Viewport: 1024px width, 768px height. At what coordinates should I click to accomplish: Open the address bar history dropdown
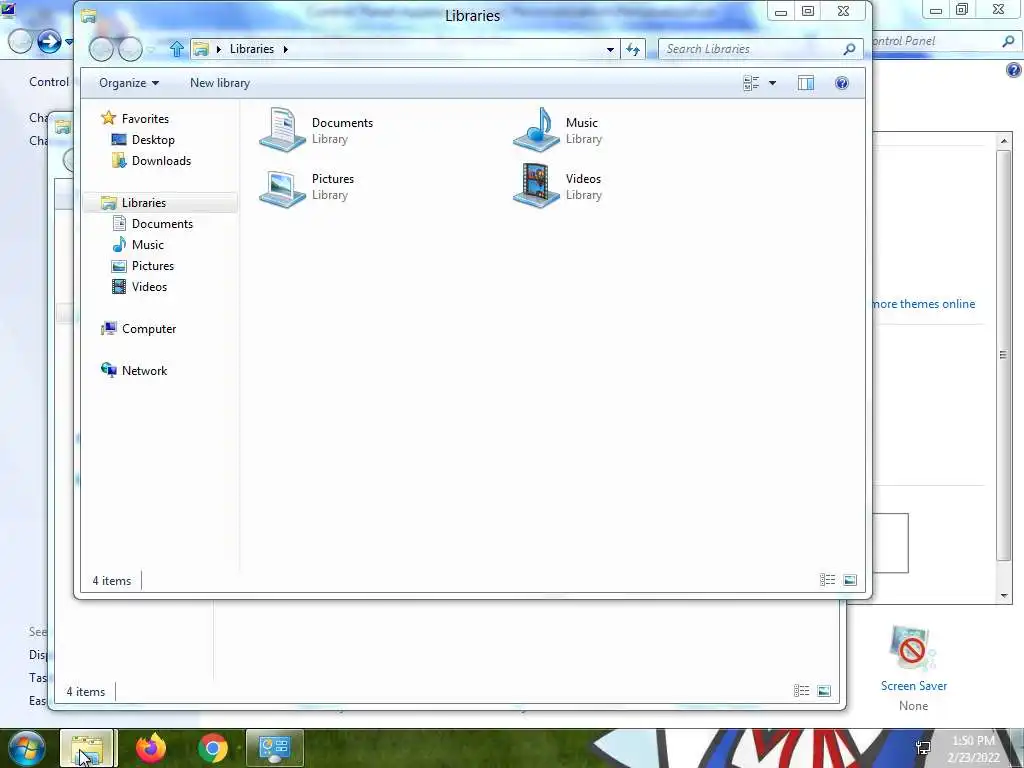[x=610, y=49]
